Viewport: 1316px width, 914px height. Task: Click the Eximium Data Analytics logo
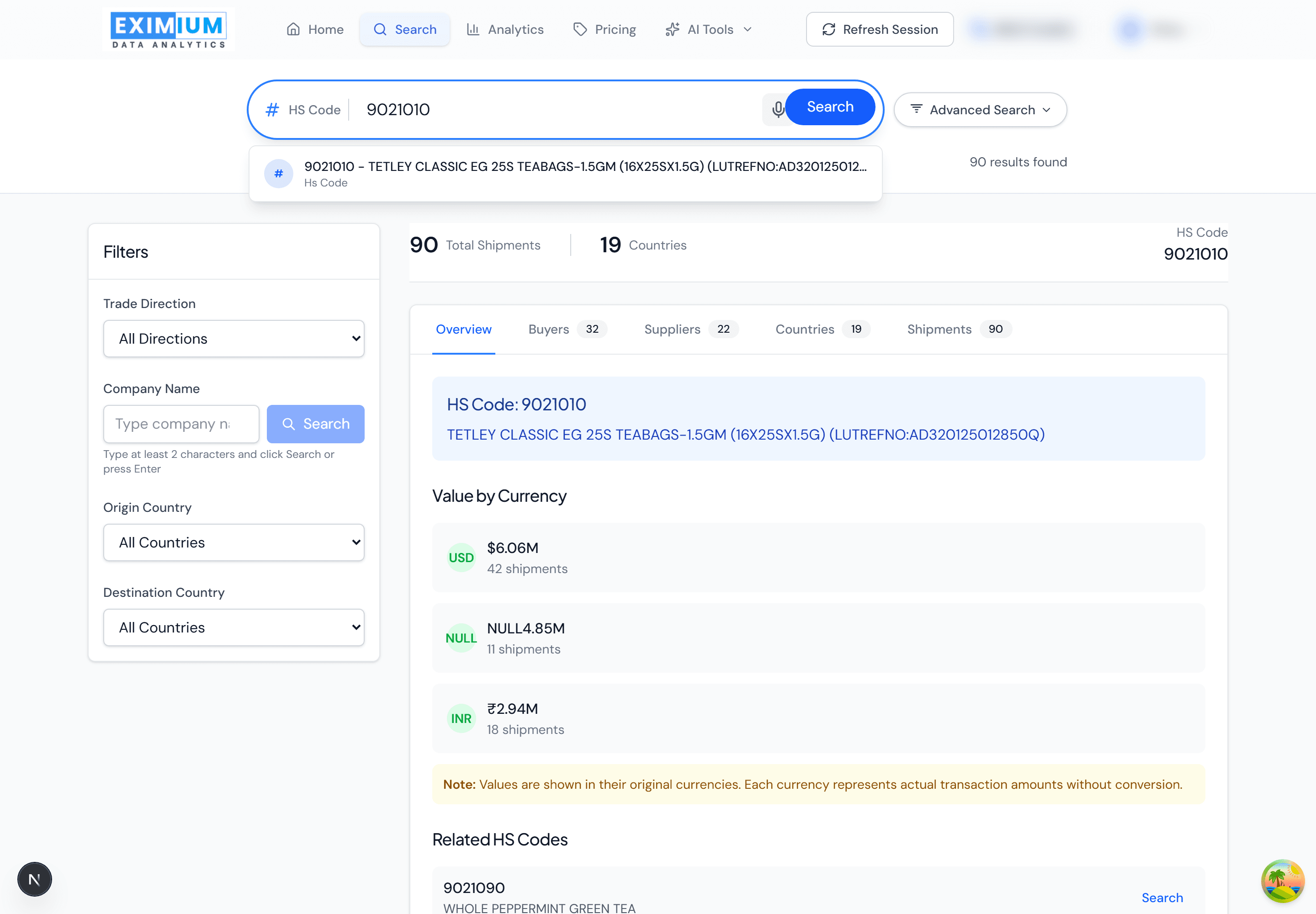(168, 29)
